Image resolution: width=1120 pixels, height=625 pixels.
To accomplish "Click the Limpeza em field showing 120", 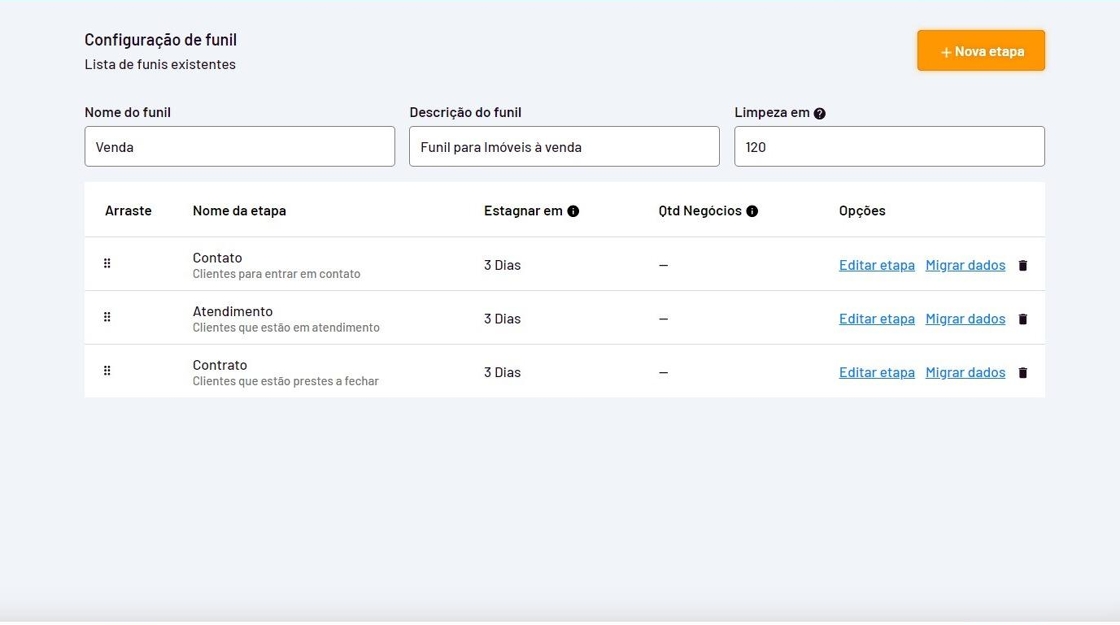I will 889,147.
